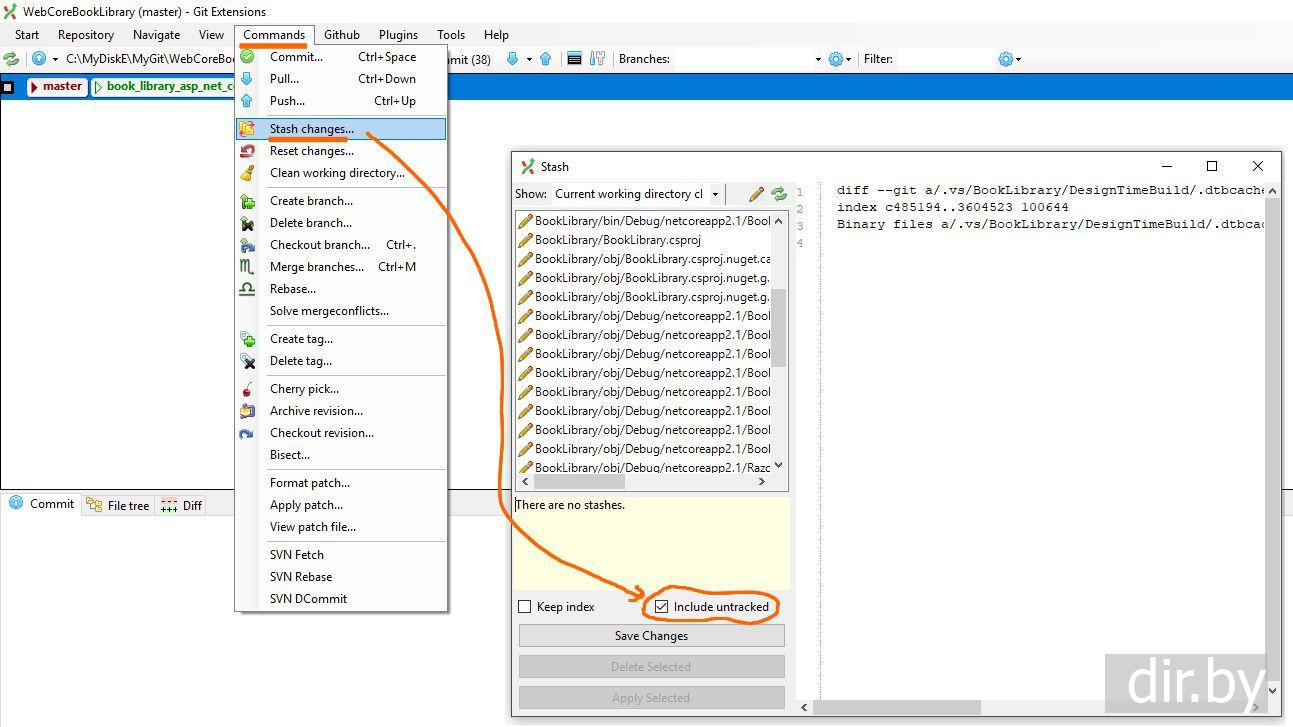
Task: Click the file list vertical scrollbar thumb
Action: [x=779, y=327]
